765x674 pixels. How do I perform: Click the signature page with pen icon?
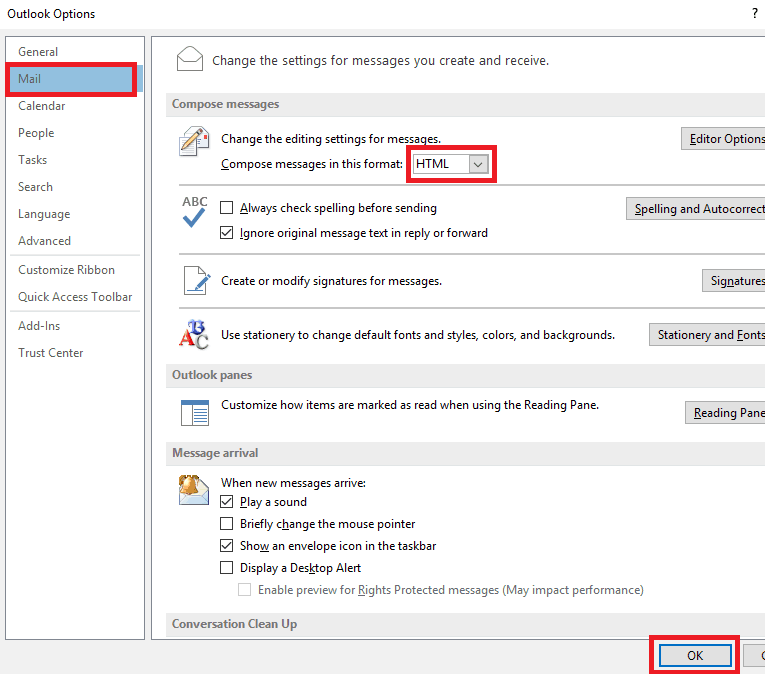(197, 281)
